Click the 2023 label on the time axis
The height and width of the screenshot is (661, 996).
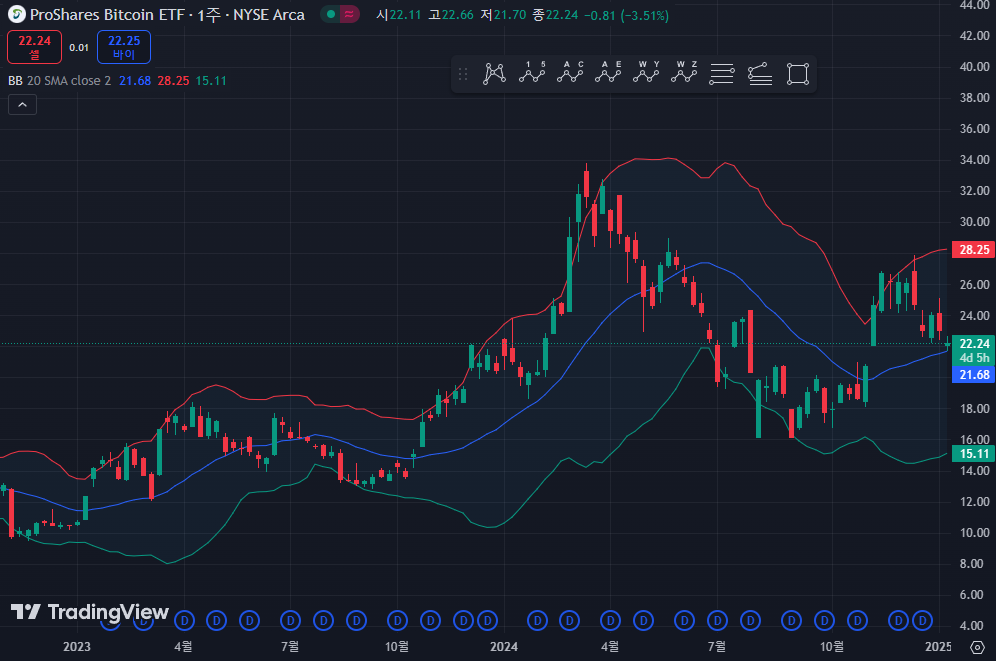[x=77, y=646]
